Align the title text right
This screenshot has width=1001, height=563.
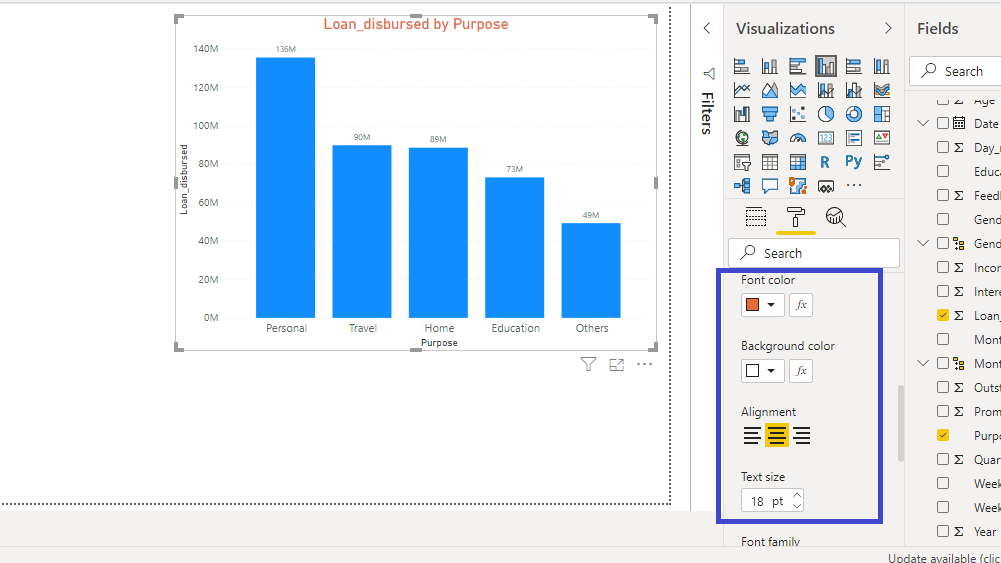802,436
